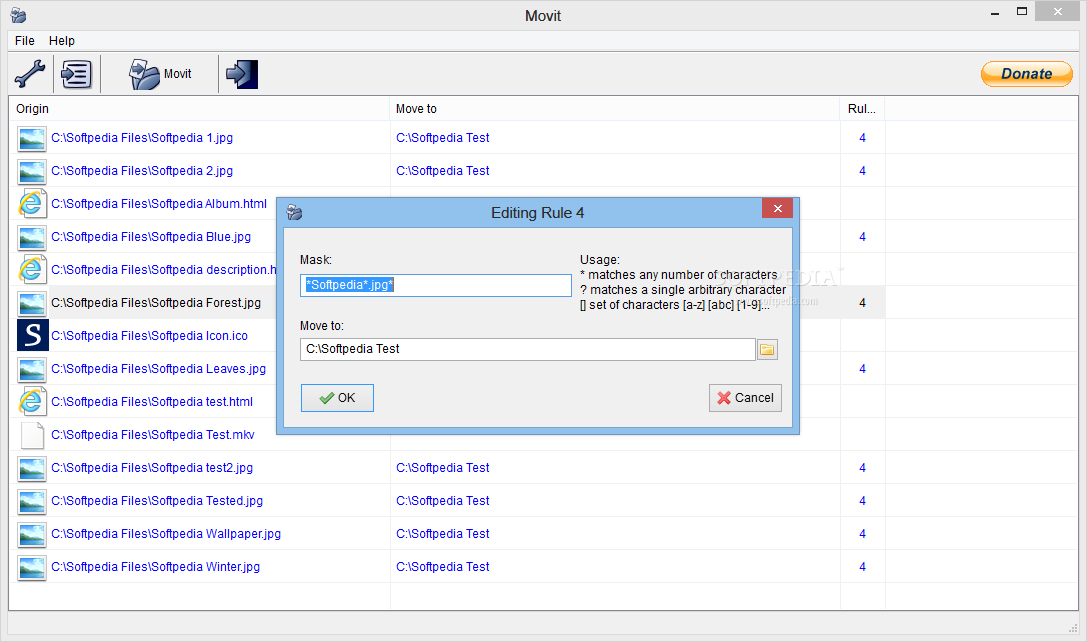The image size is (1087, 642).
Task: Click image icon of Softpedia Forest.jpg
Action: 32,303
